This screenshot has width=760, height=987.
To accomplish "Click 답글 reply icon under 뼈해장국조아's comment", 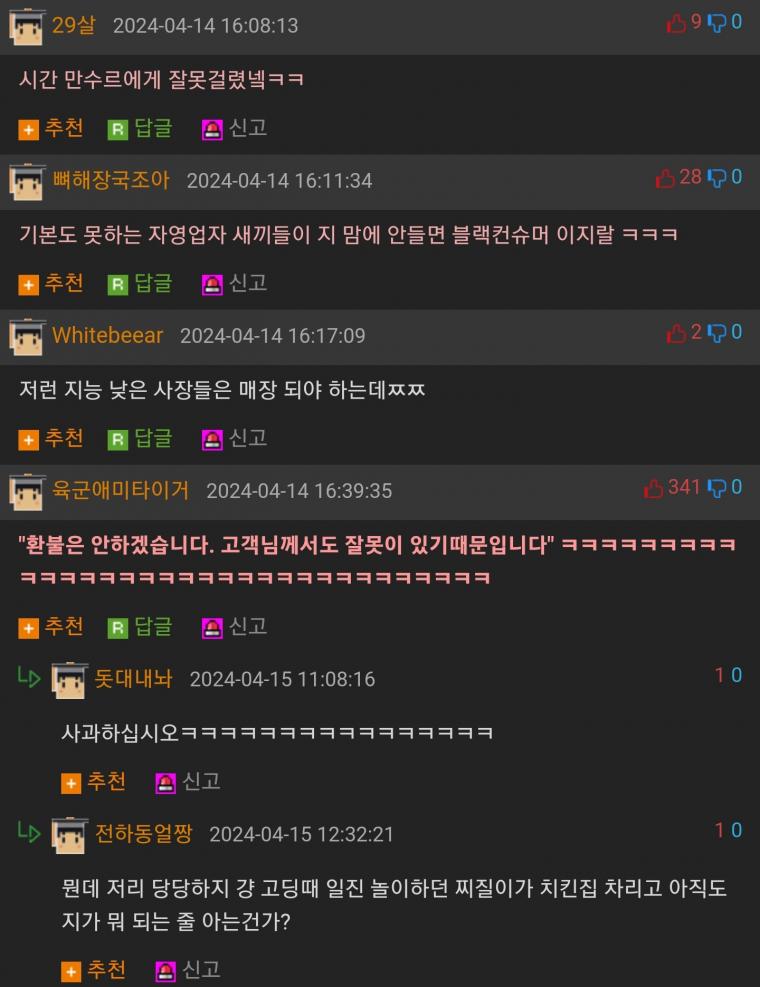I will tap(118, 285).
